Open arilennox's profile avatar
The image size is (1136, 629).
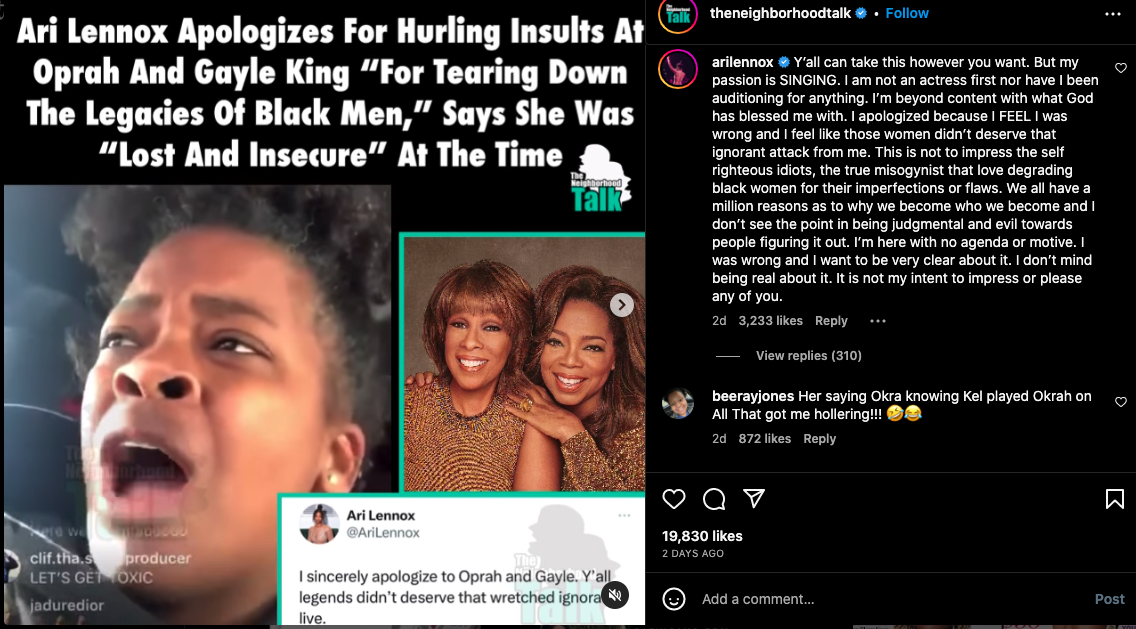(677, 70)
